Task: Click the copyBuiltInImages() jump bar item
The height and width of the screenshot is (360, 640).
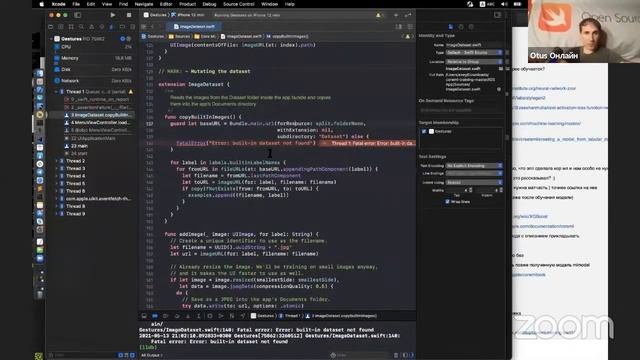Action: 288,36
